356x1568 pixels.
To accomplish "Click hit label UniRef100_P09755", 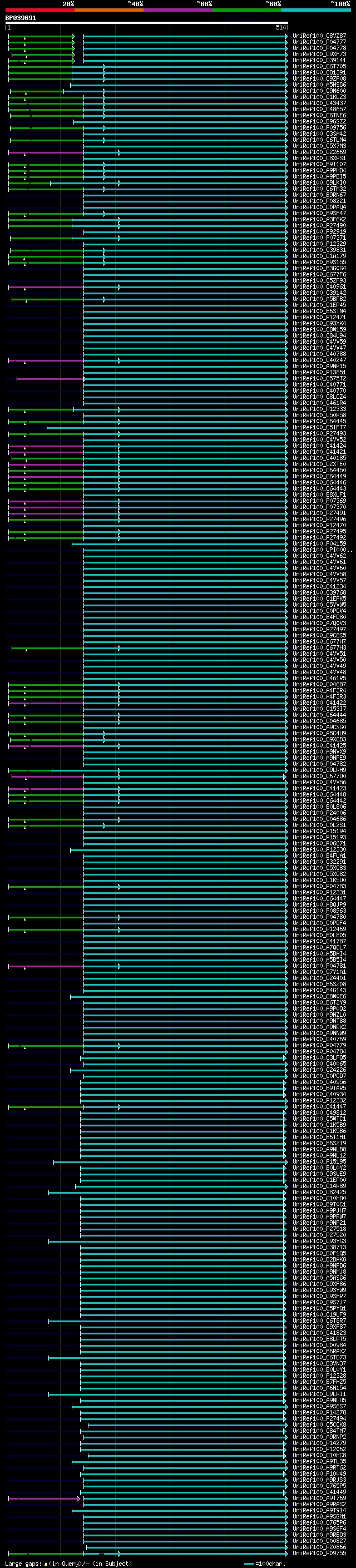I will coord(319,1554).
